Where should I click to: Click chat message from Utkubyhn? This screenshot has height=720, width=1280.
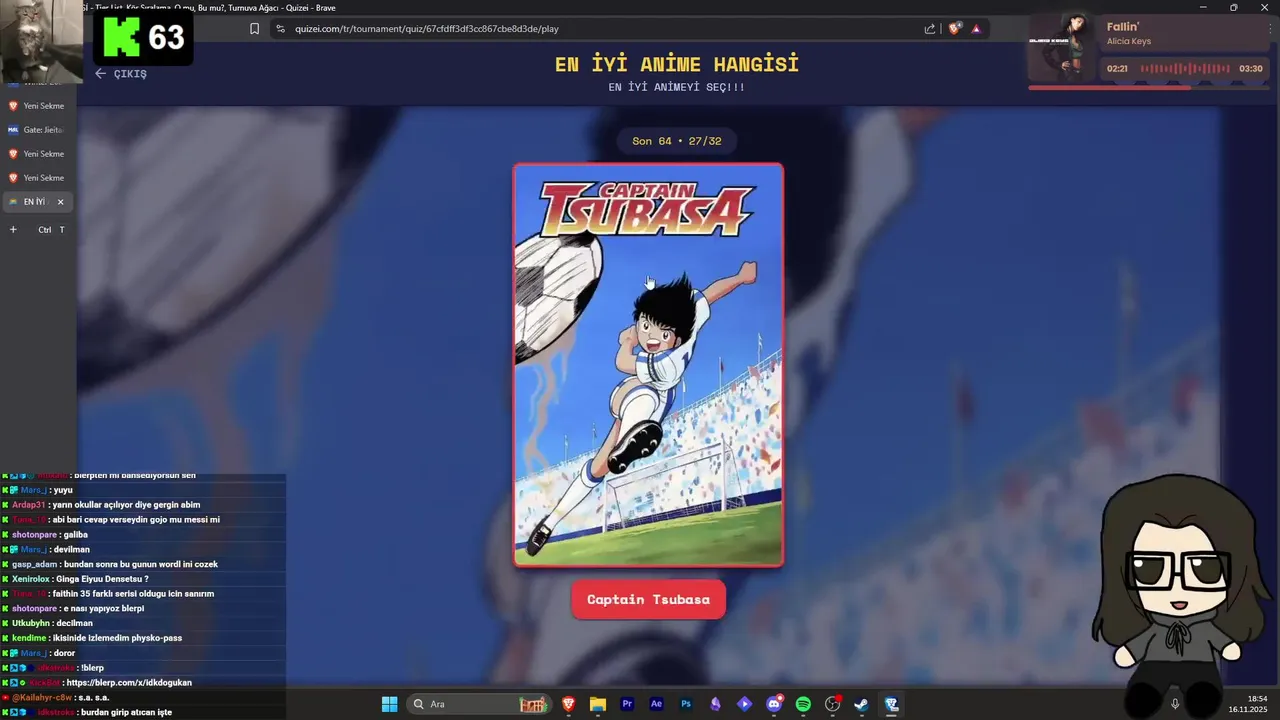[x=52, y=623]
